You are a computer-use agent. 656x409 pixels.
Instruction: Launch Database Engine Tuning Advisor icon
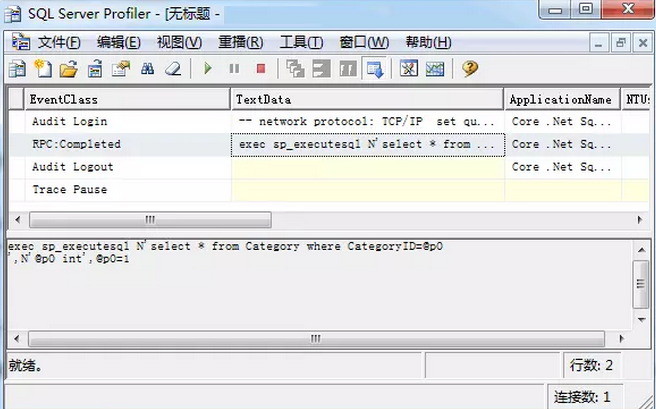click(x=409, y=69)
